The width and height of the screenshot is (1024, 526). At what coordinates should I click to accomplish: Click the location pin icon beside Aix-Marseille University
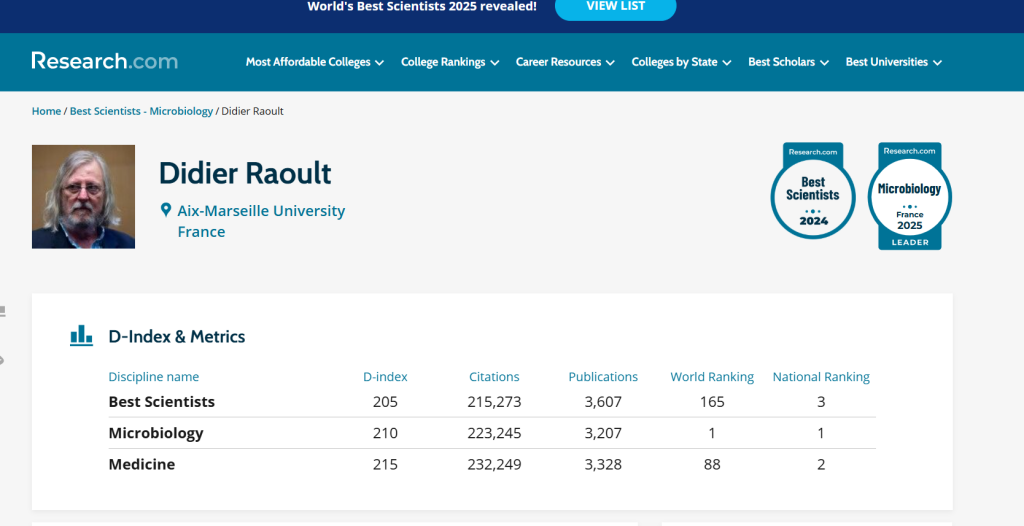[166, 210]
